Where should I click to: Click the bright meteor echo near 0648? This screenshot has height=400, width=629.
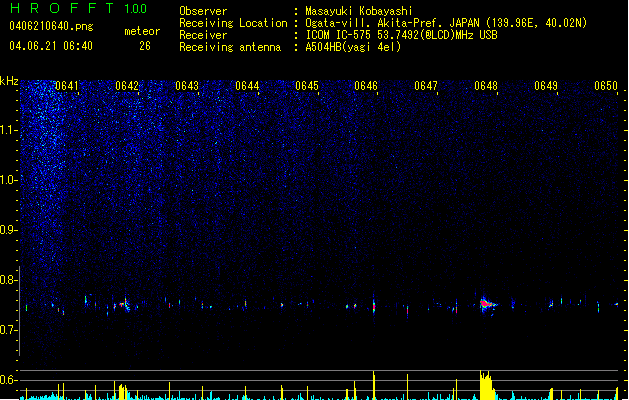point(486,304)
